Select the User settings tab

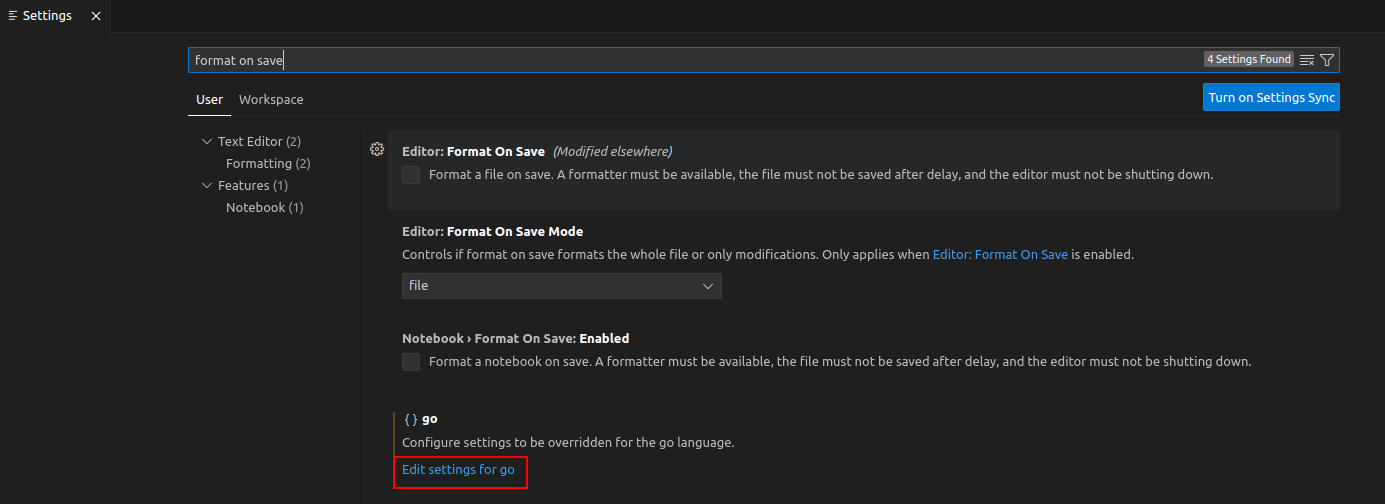(x=209, y=100)
